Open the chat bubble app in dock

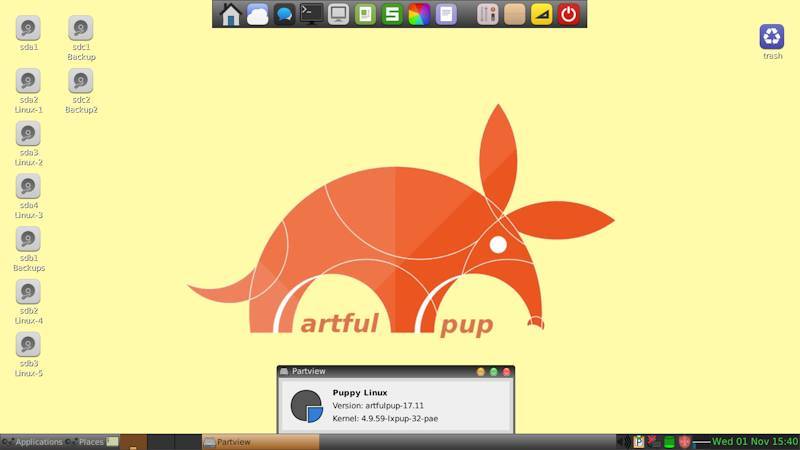[284, 14]
